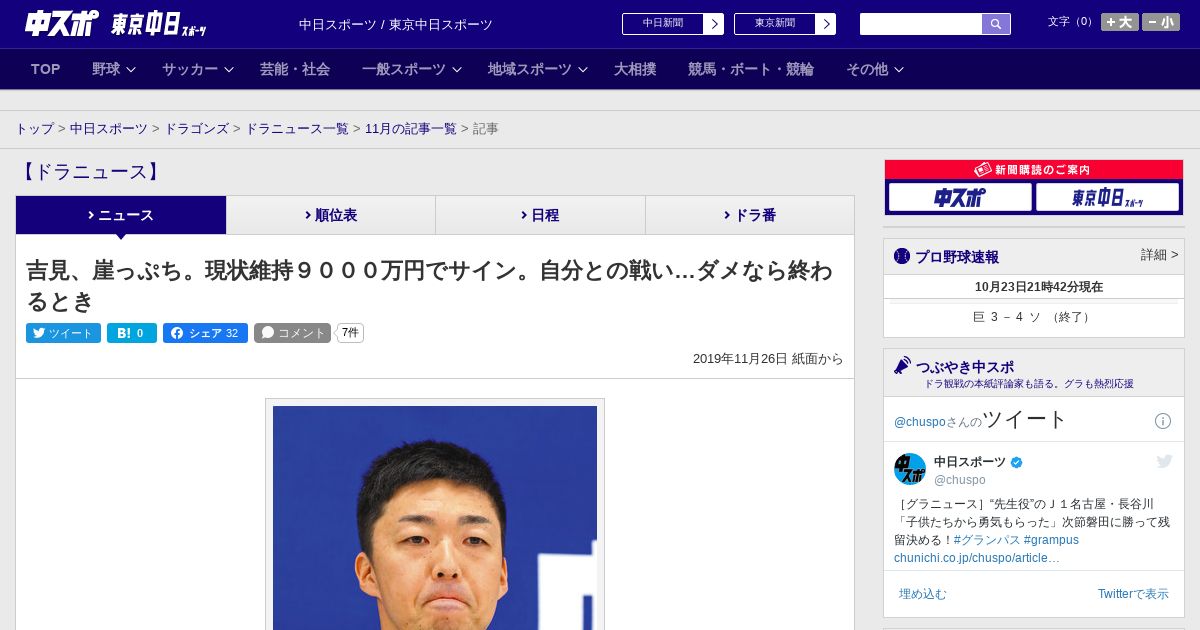Open #グランパス hashtag link

(986, 540)
